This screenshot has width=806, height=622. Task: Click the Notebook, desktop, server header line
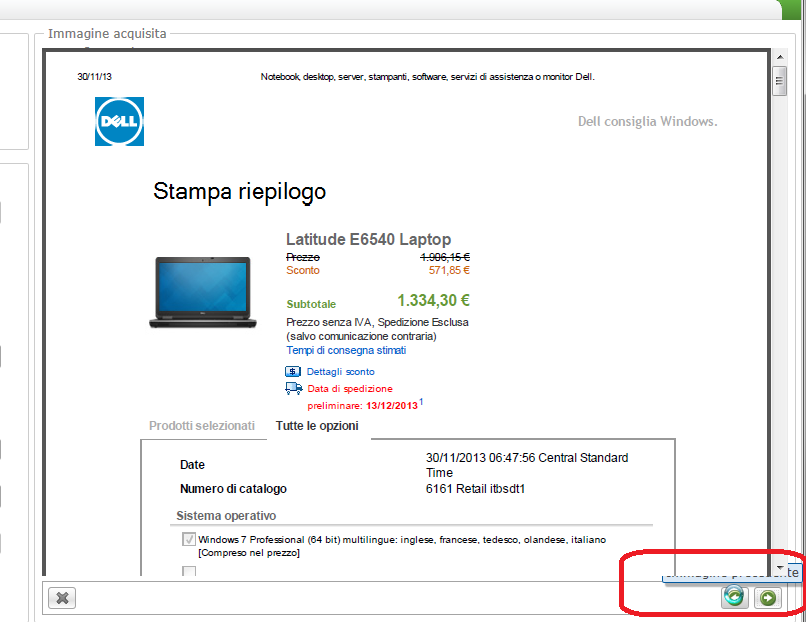click(428, 77)
